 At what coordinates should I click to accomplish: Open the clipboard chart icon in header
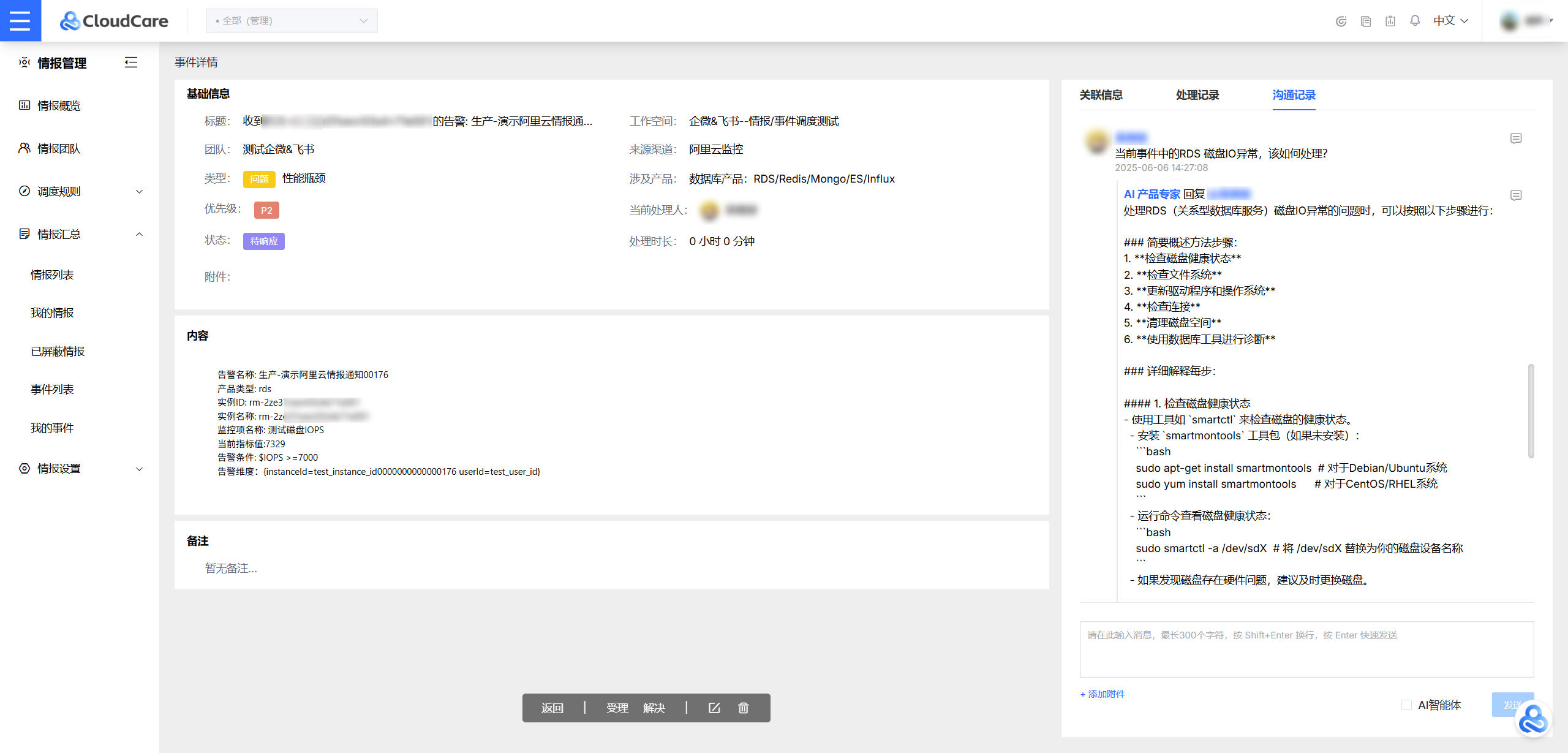[1390, 21]
